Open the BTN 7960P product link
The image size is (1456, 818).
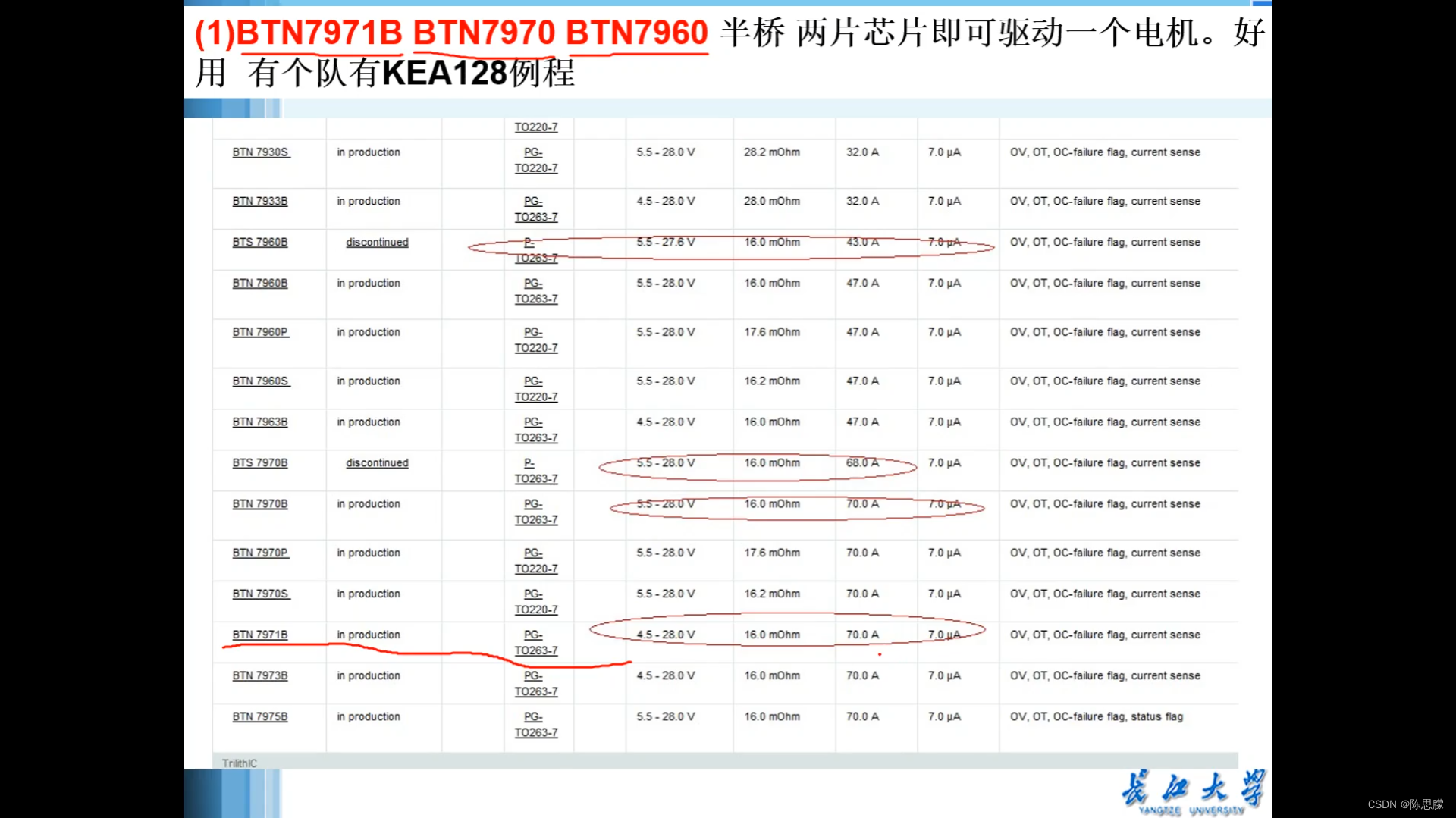coord(261,332)
